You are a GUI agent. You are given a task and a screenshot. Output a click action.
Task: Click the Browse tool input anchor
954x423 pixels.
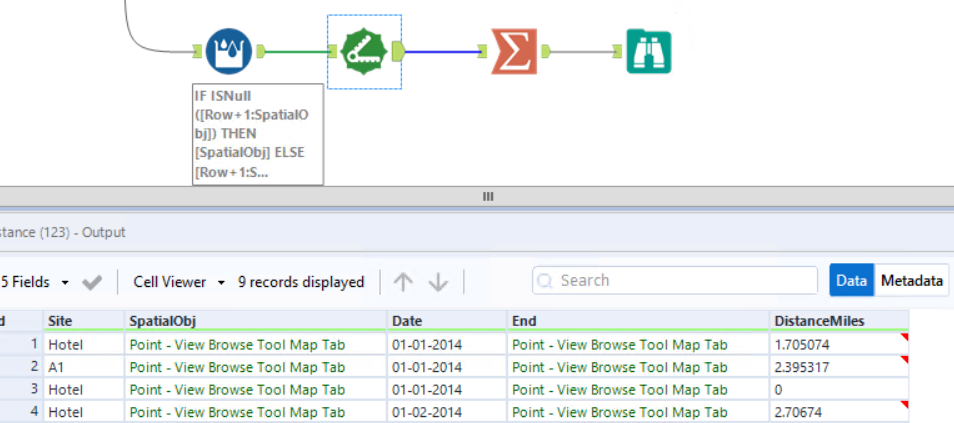point(618,51)
